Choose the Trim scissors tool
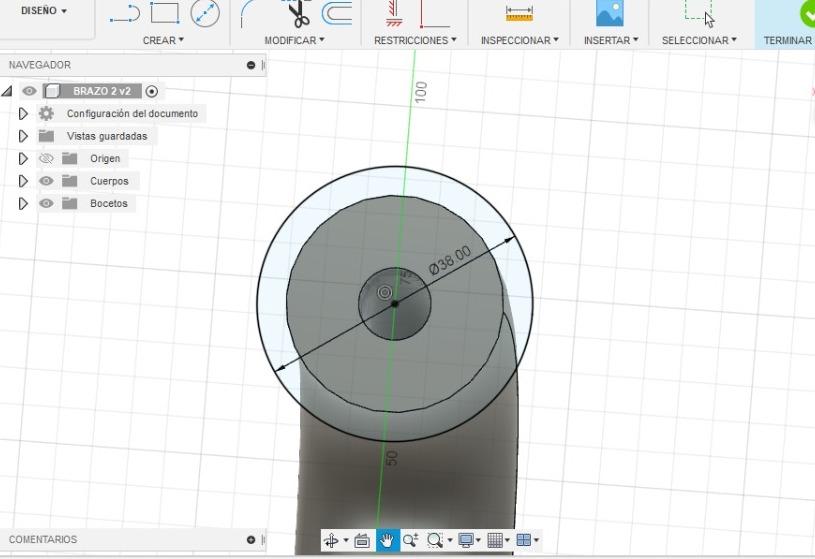The width and height of the screenshot is (815, 559). pyautogui.click(x=297, y=13)
